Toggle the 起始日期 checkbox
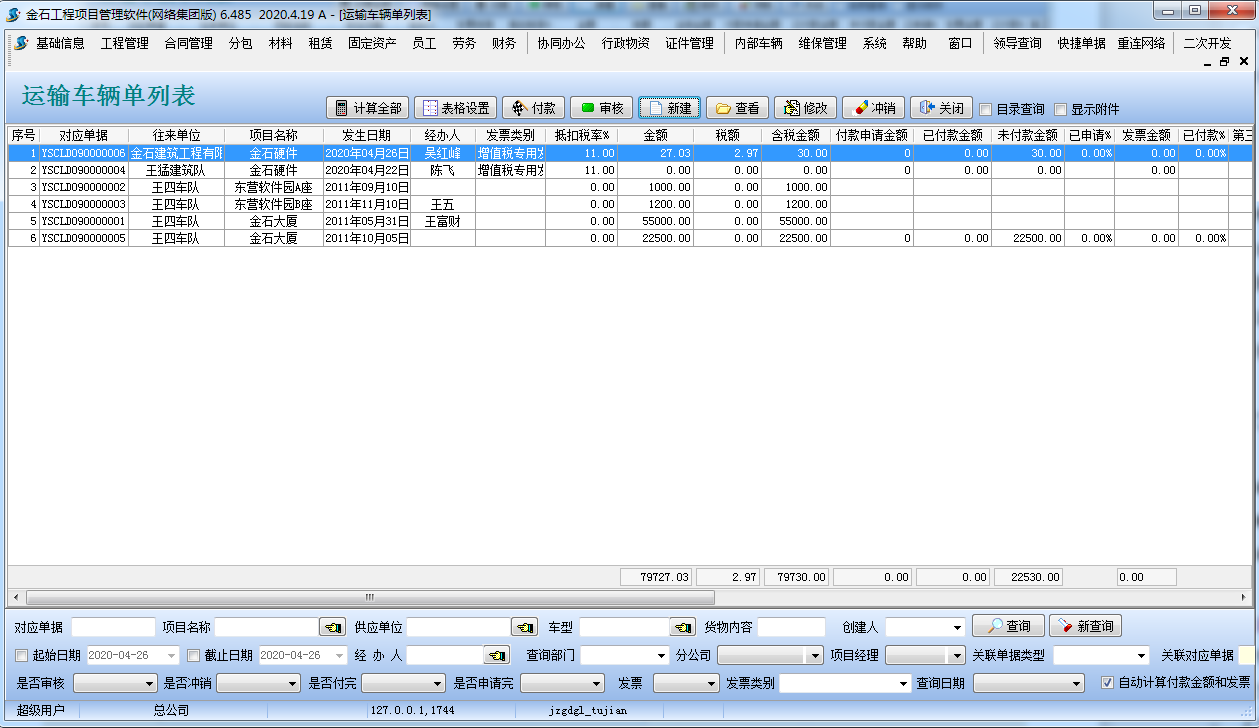 pos(22,655)
